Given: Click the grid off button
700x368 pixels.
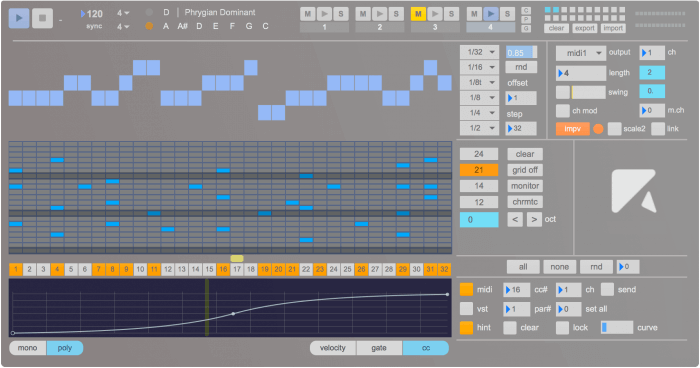Looking at the screenshot, I should pyautogui.click(x=525, y=170).
